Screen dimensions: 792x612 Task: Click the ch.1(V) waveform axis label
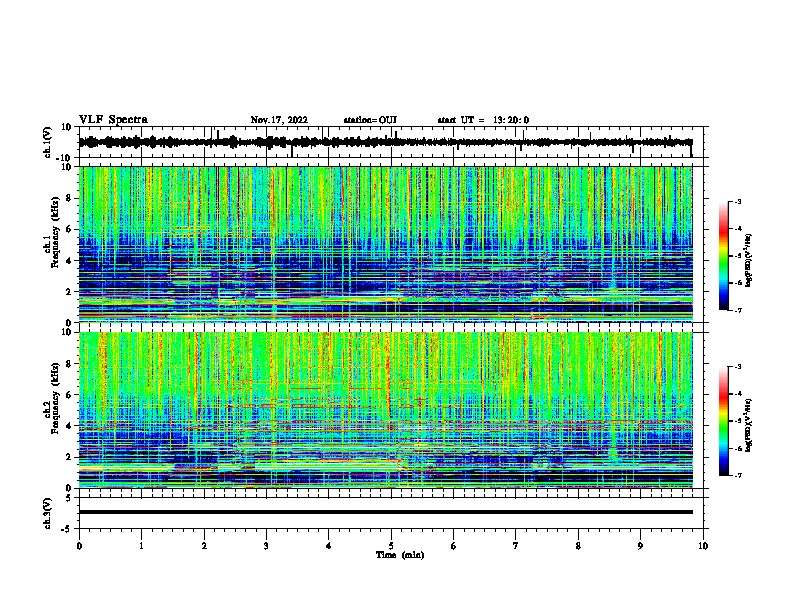48,142
